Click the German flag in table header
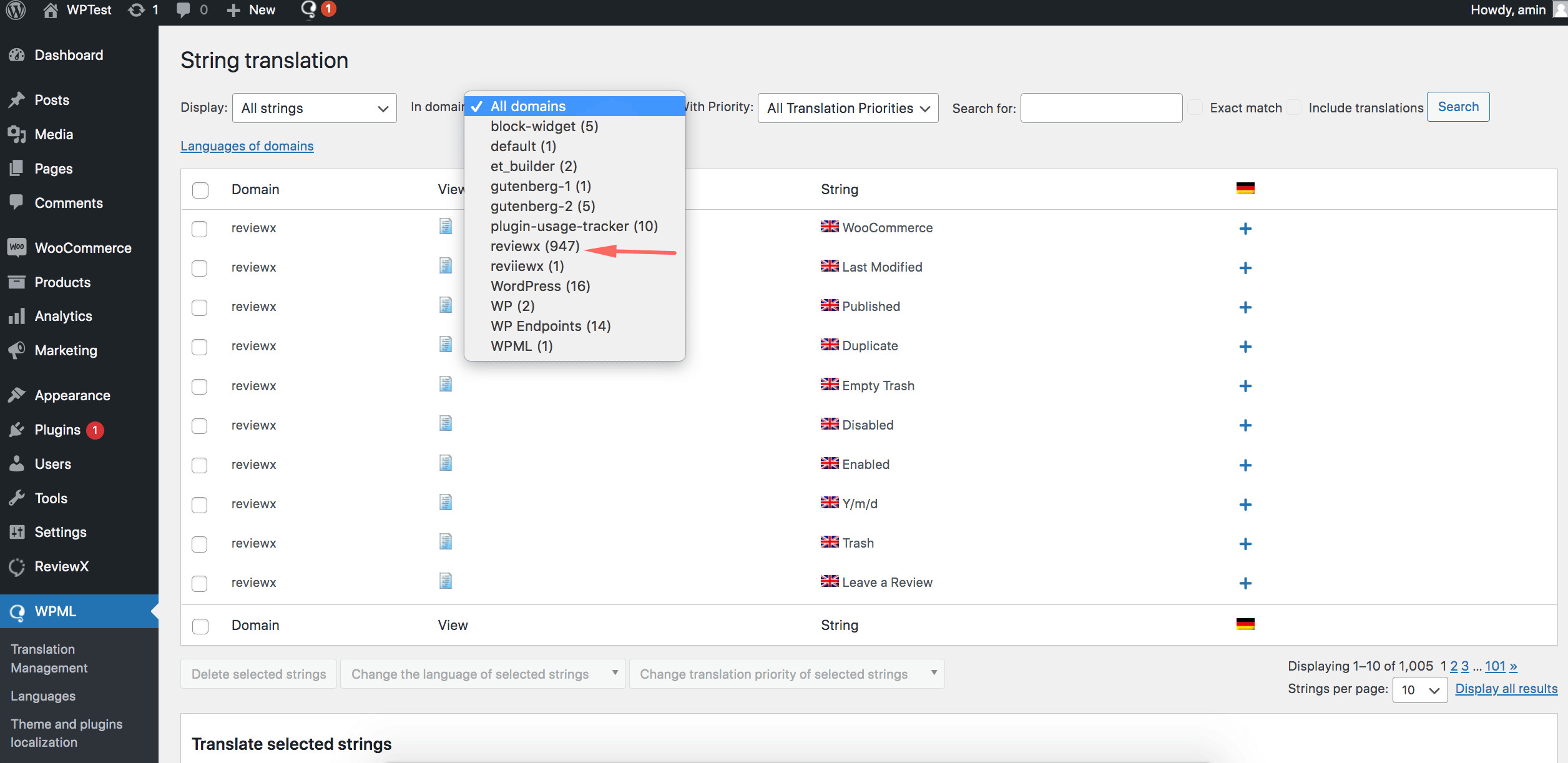1568x763 pixels. click(x=1245, y=189)
